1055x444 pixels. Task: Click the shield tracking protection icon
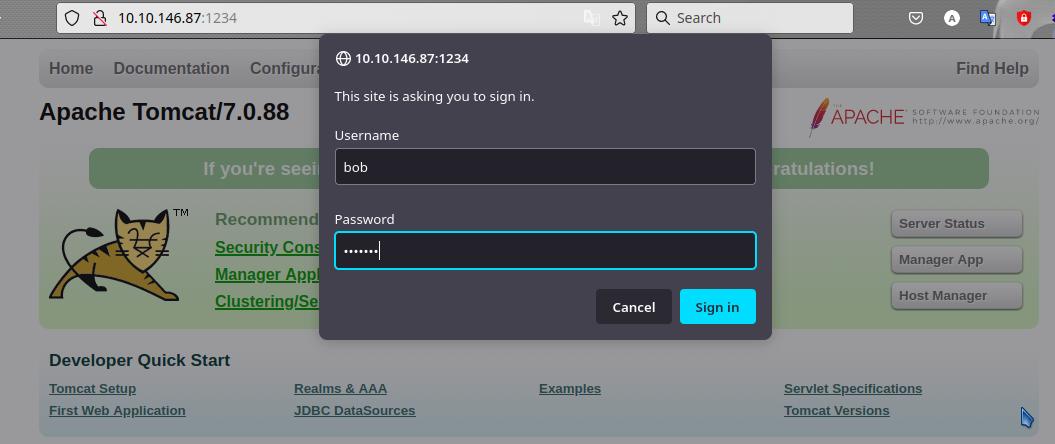[x=72, y=18]
